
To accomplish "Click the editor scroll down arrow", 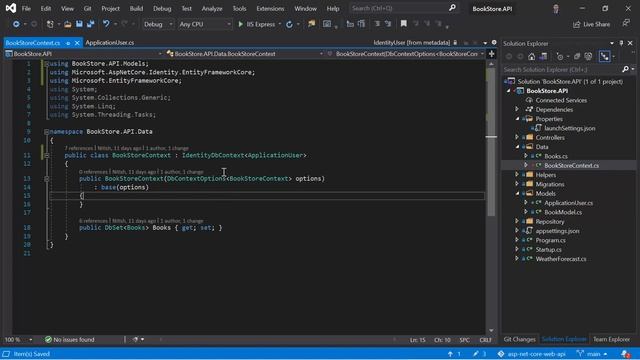I will [x=491, y=331].
